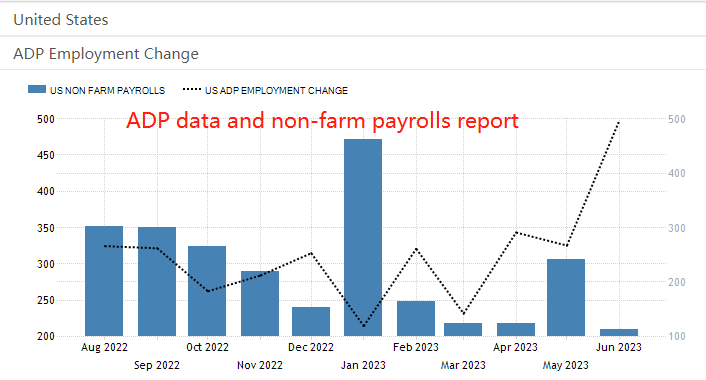
Task: Select the Sep 2022 payrolls bar
Action: pos(157,281)
